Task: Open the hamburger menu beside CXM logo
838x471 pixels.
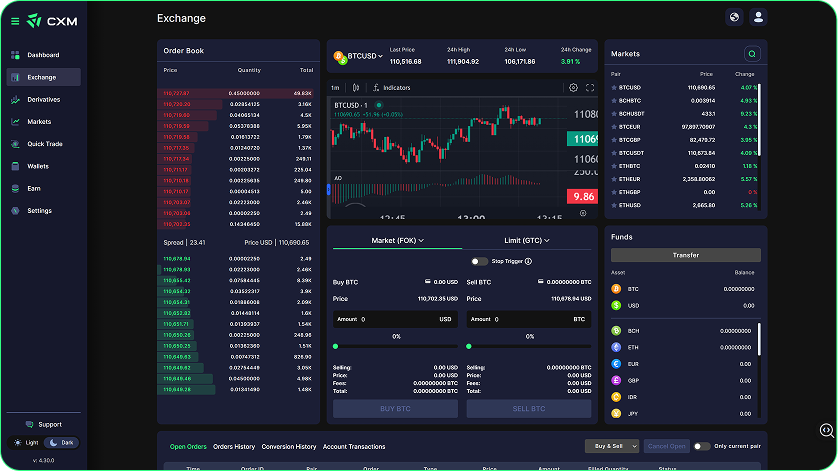Action: click(16, 19)
